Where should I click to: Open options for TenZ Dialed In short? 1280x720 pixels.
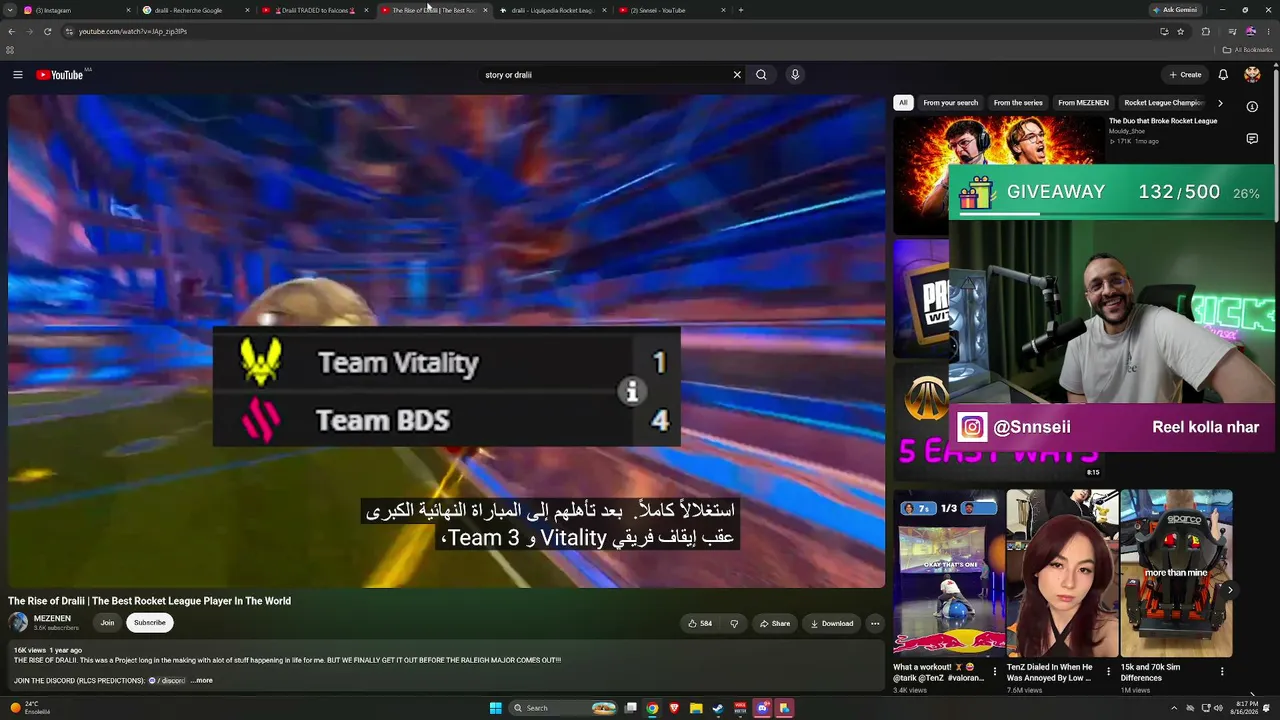click(x=1108, y=672)
